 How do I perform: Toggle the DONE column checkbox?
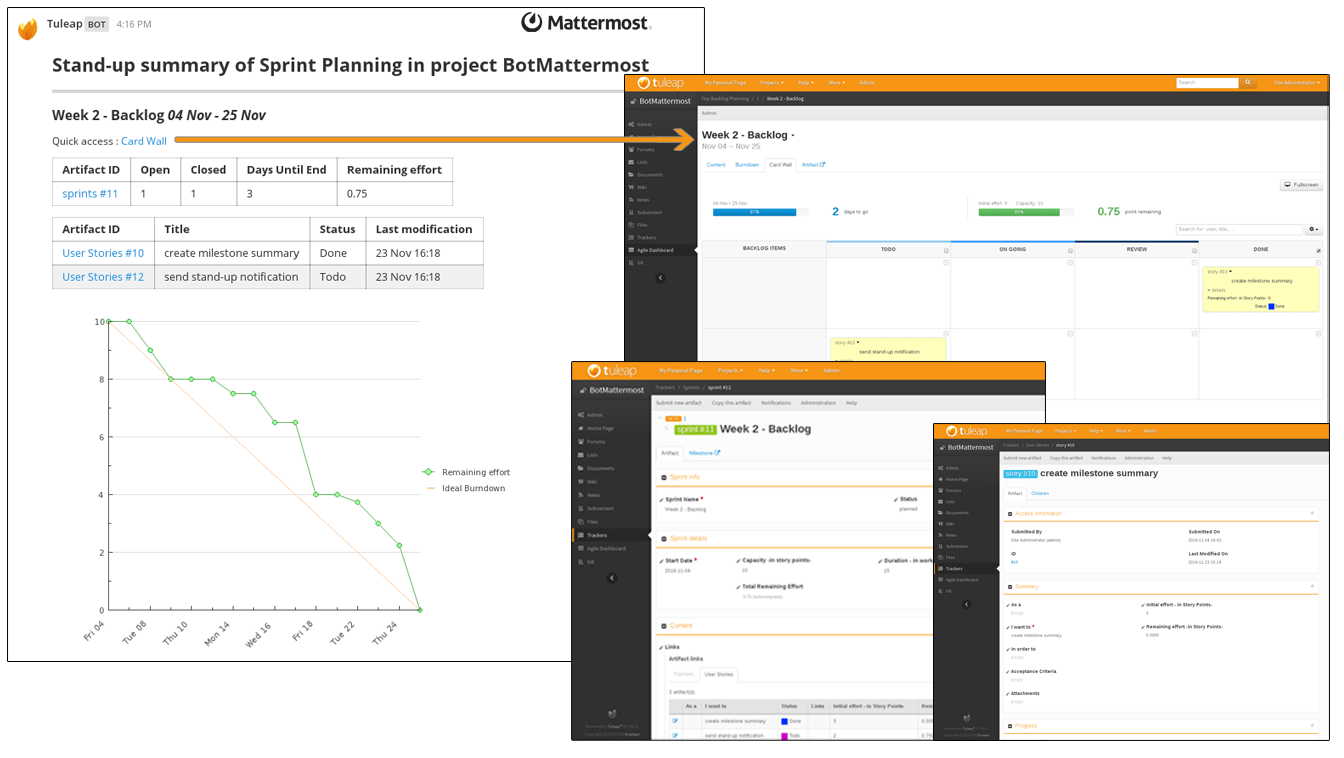click(1318, 250)
